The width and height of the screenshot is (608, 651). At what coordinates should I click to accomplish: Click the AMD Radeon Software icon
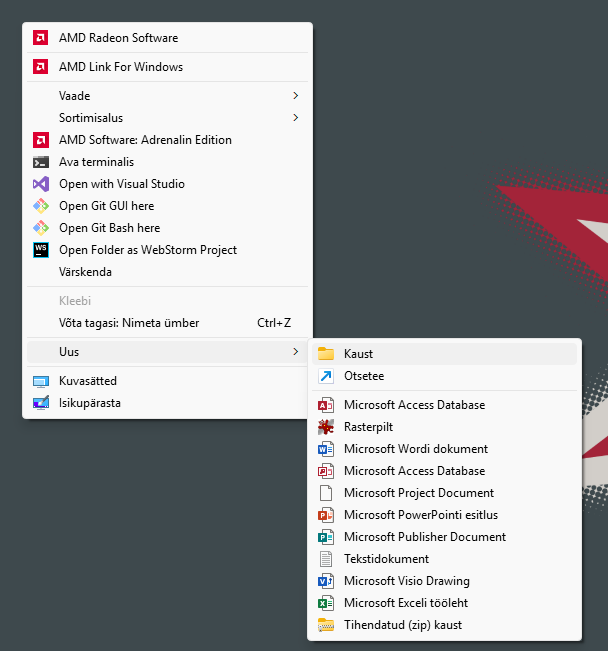[x=41, y=38]
